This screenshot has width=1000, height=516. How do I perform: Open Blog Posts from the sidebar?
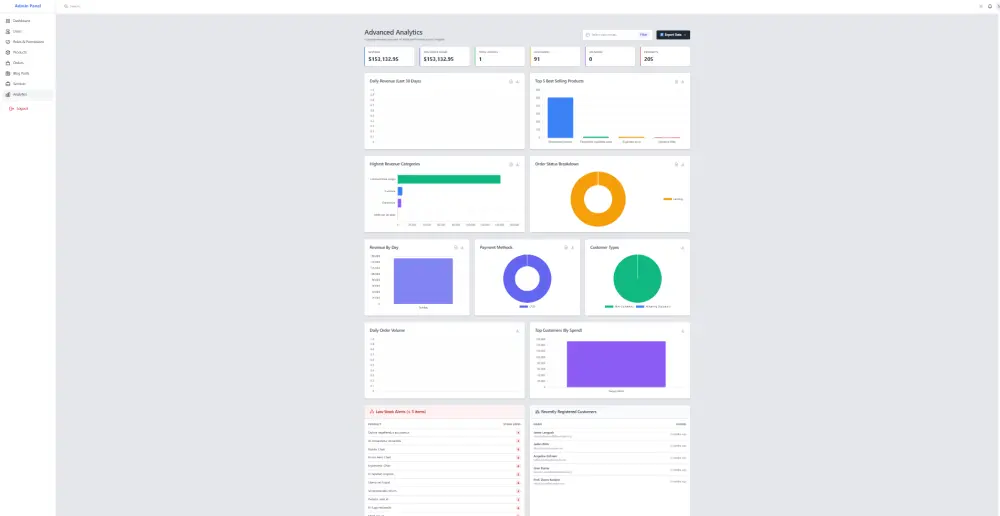[x=27, y=73]
